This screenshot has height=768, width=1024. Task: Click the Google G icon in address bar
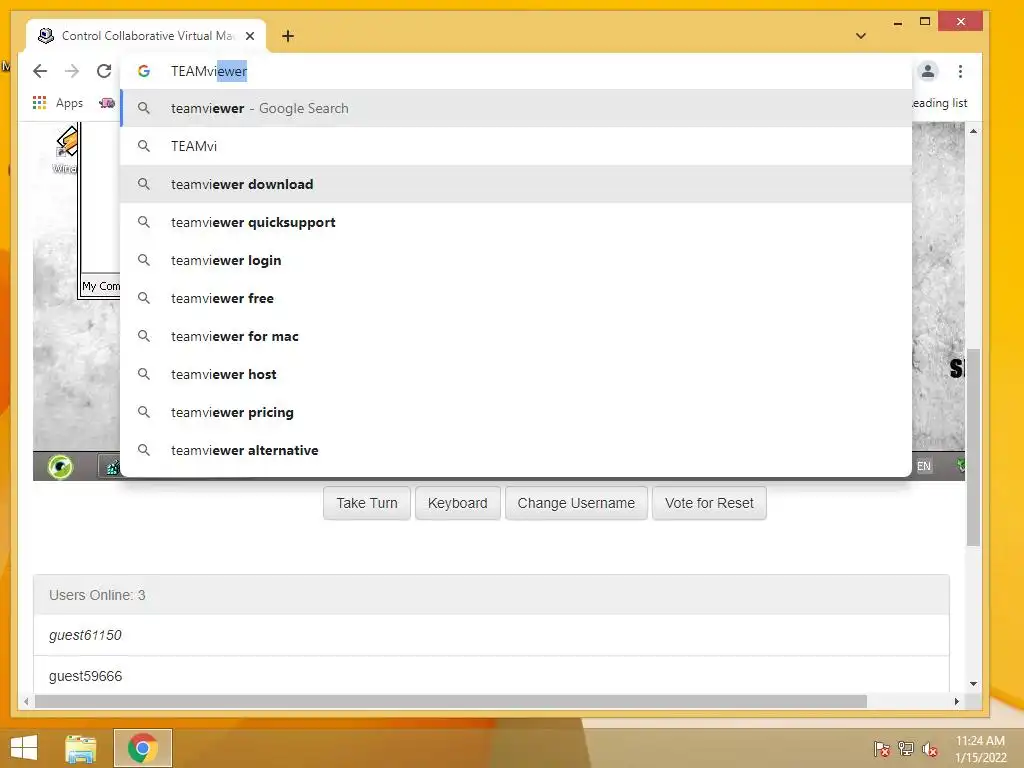pos(144,71)
